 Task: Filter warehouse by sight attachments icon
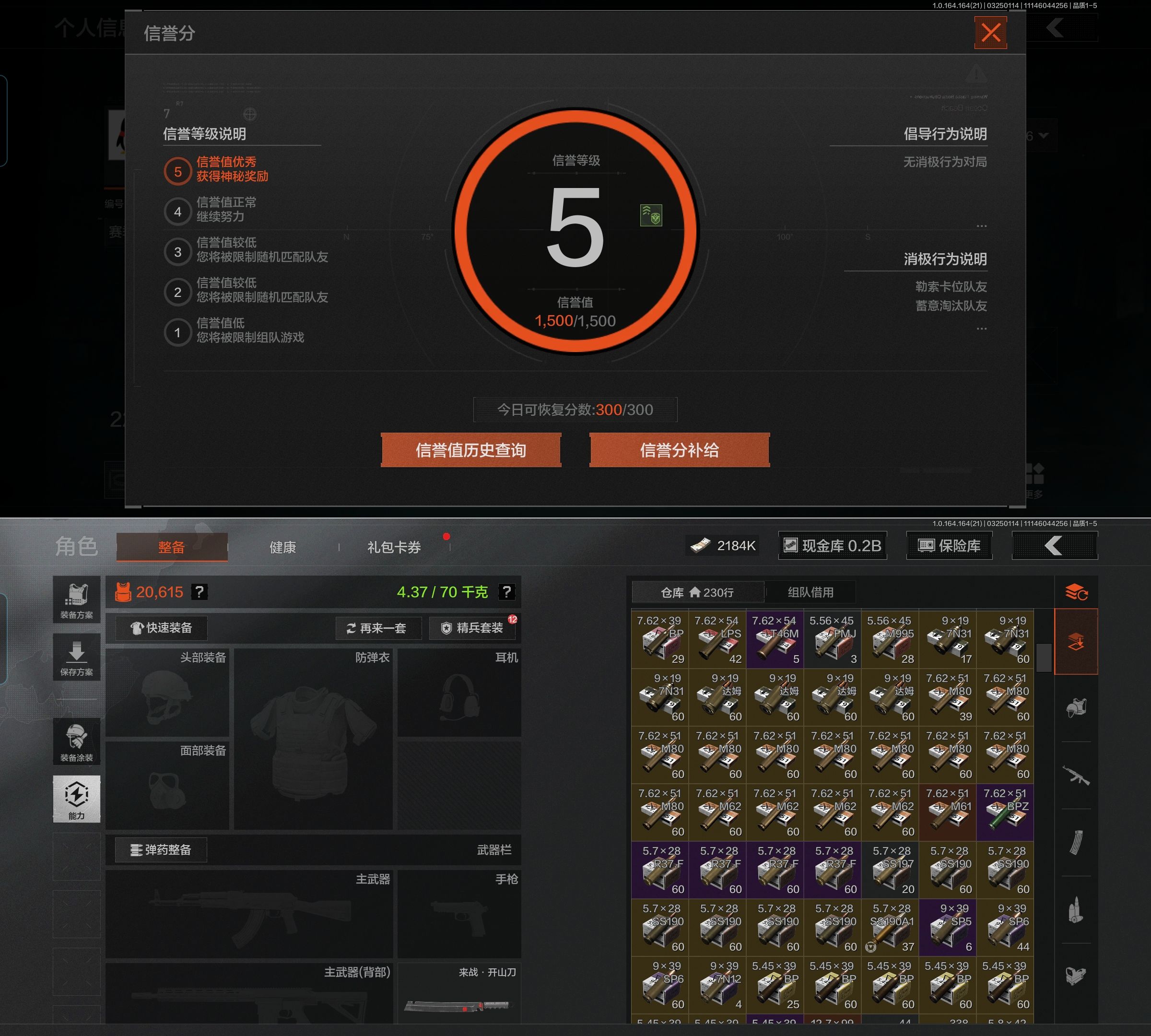1076,976
